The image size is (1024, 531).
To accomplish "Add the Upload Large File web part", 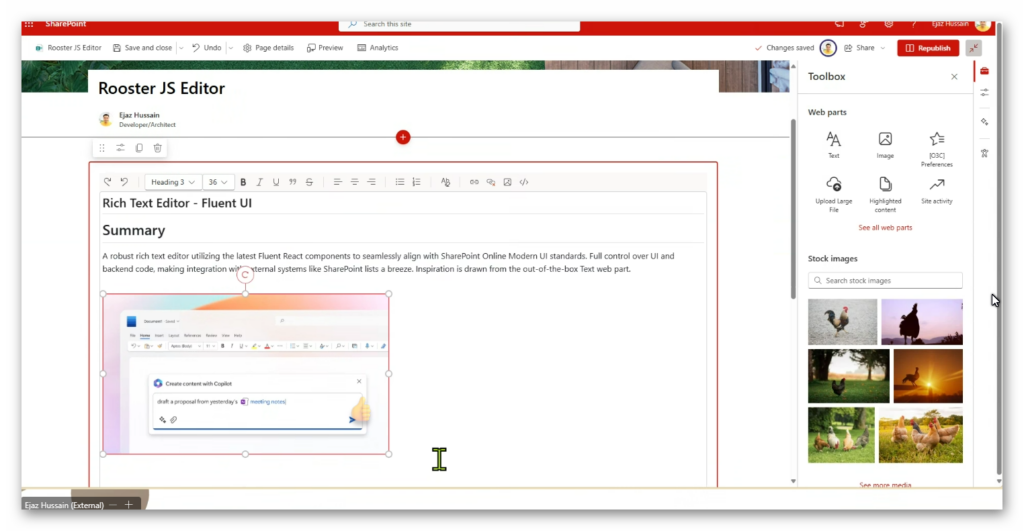I will point(833,194).
